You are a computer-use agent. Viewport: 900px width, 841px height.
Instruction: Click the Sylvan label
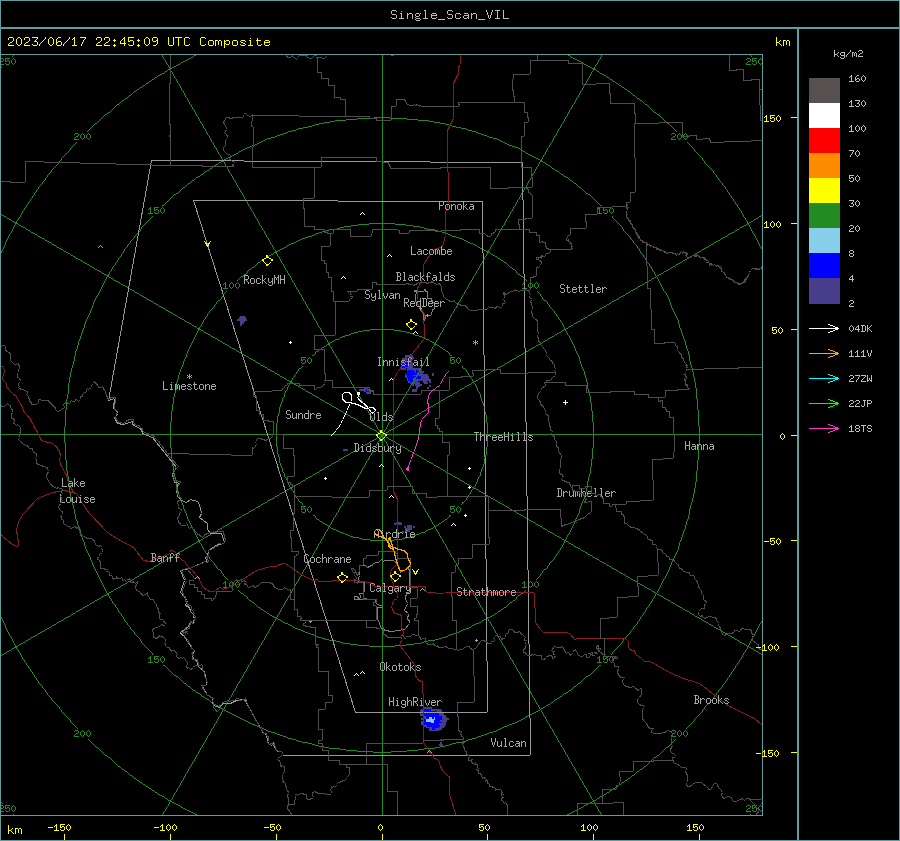(382, 295)
